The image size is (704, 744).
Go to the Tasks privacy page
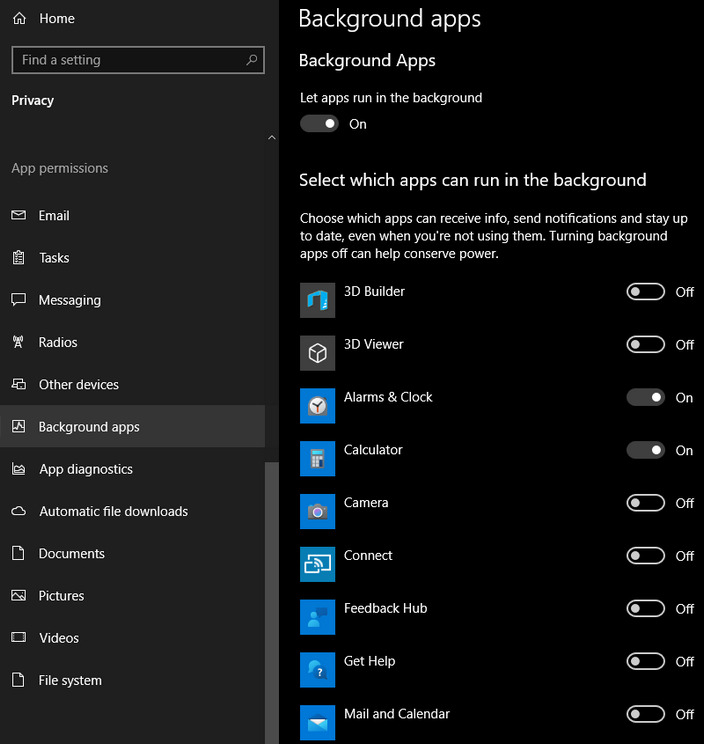point(132,258)
